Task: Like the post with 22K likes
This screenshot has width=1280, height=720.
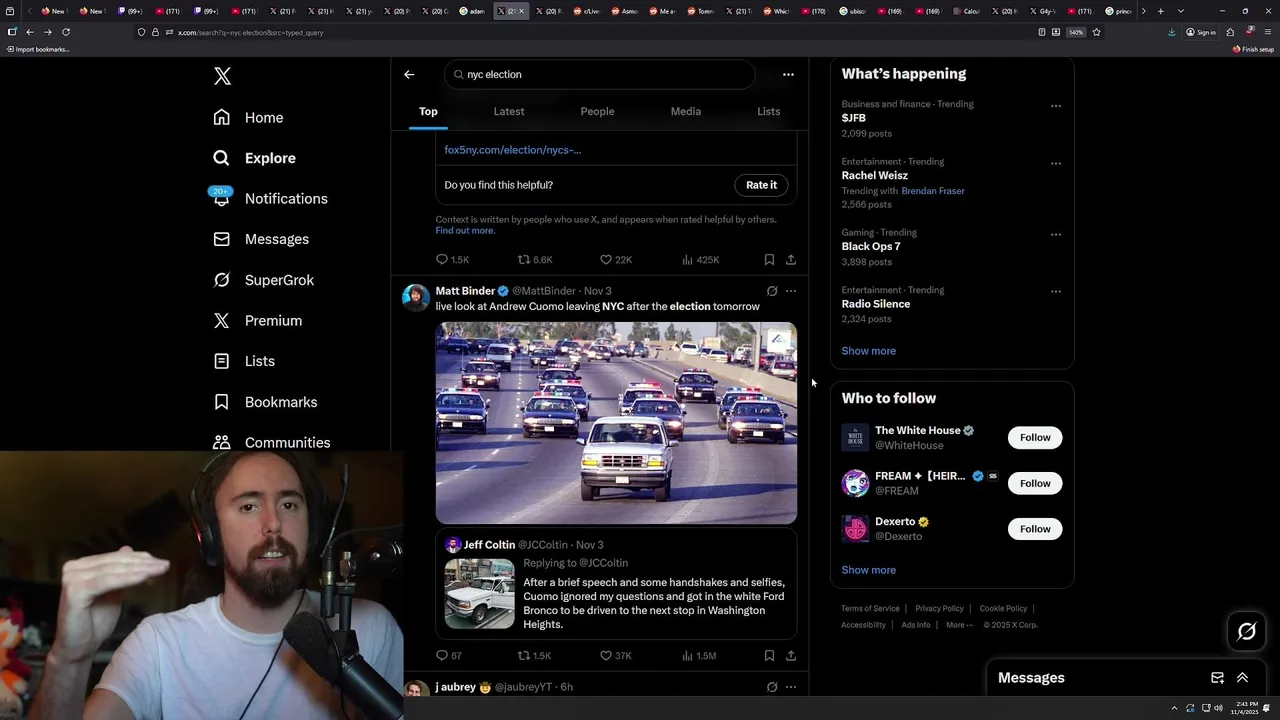Action: coord(615,260)
